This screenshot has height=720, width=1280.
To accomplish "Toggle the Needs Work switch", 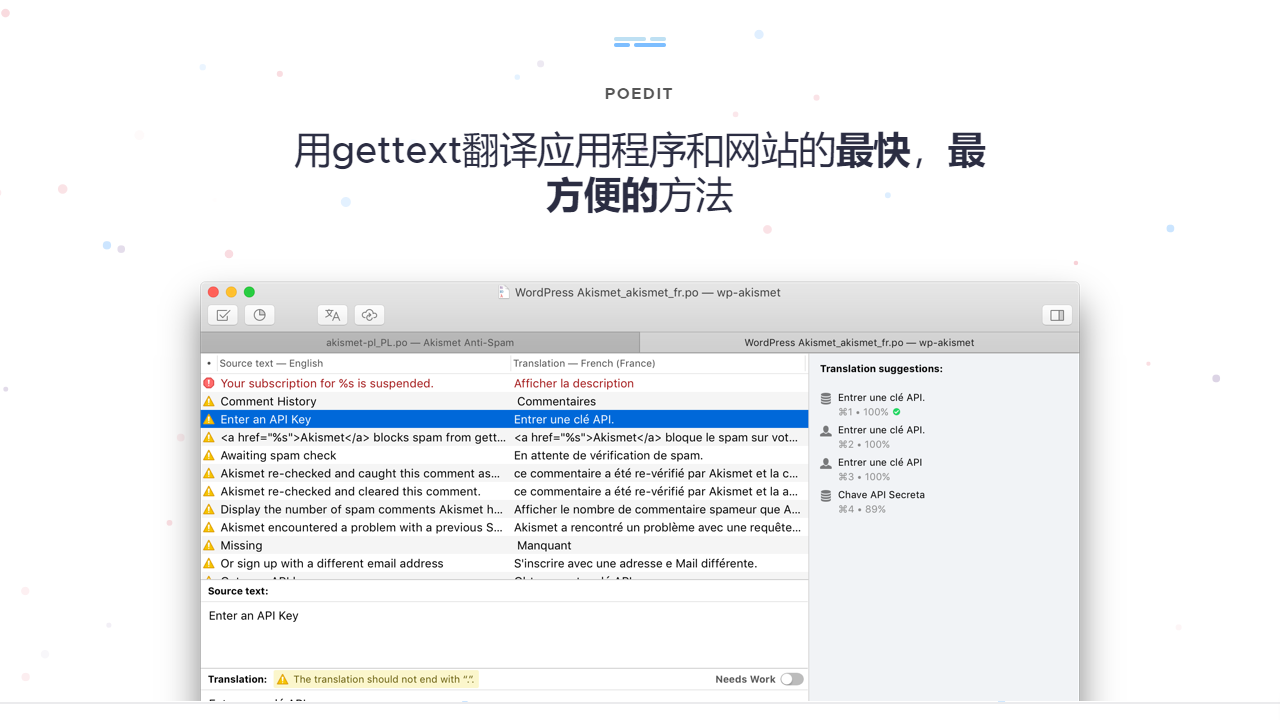I will coord(792,678).
